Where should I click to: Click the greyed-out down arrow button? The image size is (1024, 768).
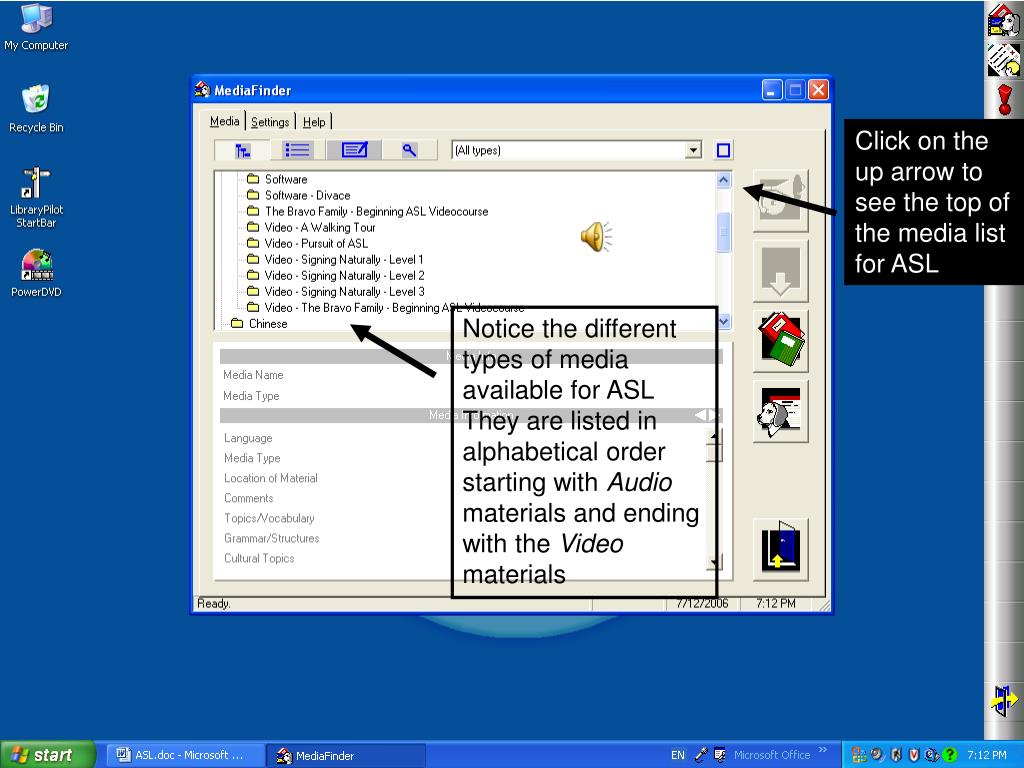[780, 271]
